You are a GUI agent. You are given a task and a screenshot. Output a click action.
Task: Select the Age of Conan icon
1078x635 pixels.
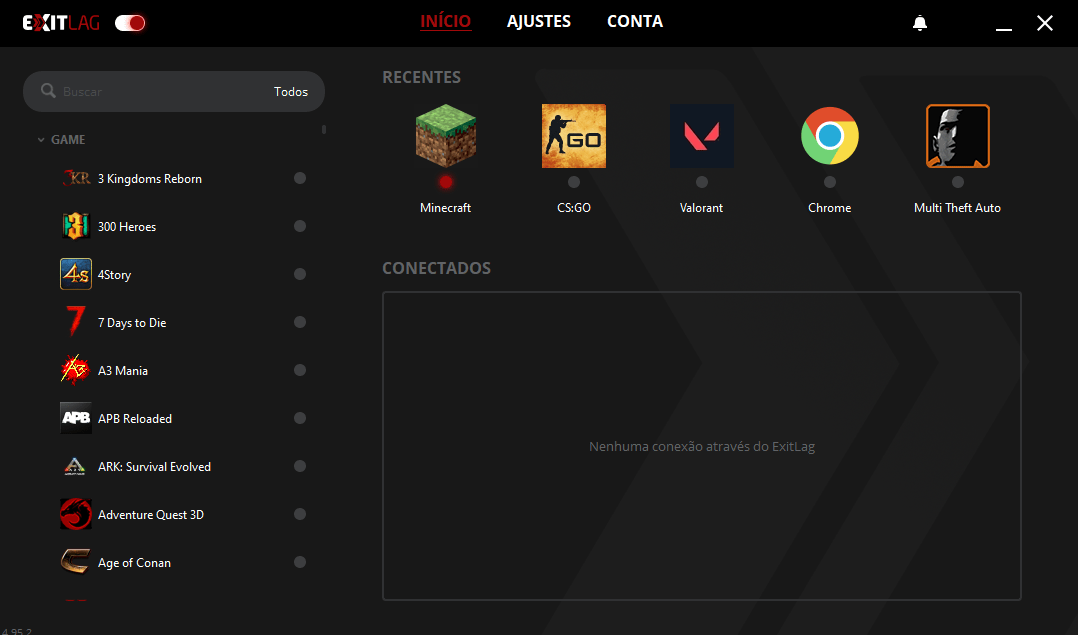click(x=76, y=561)
